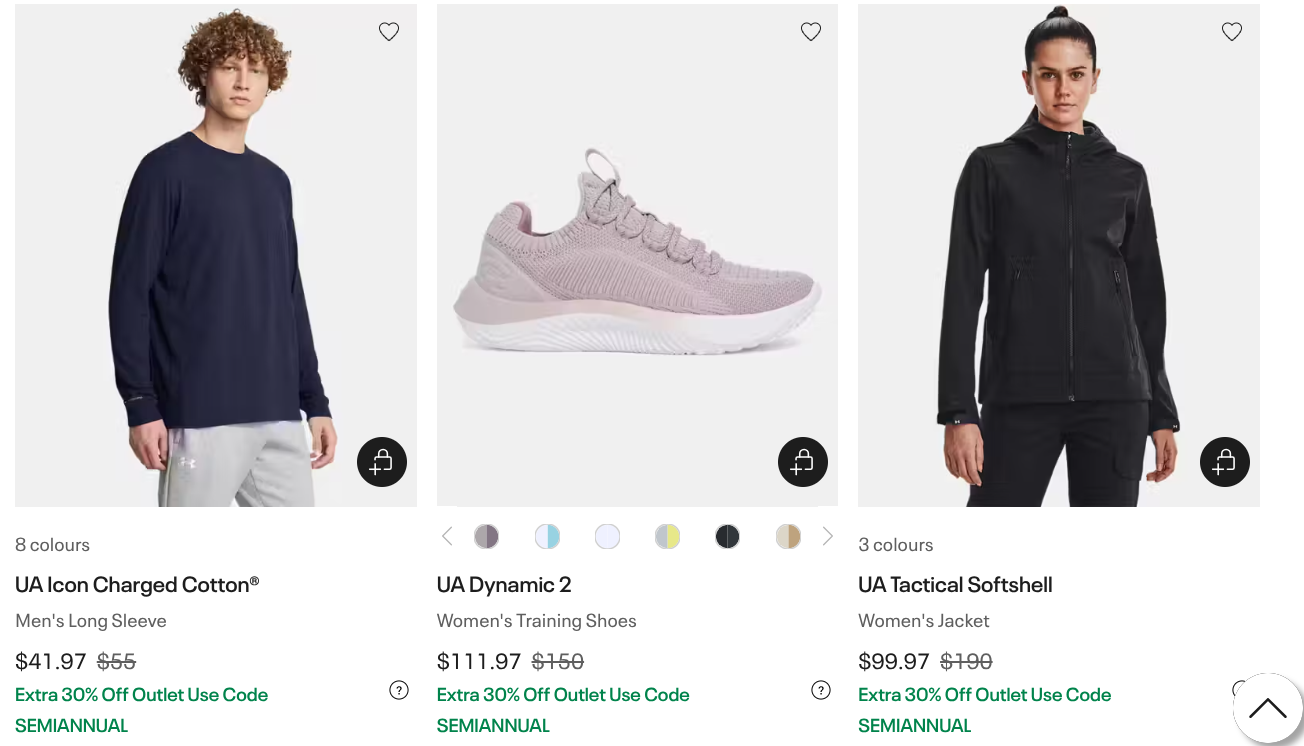This screenshot has height=746, width=1304.
Task: Choose the yellow shoe colour option
Action: pyautogui.click(x=667, y=536)
